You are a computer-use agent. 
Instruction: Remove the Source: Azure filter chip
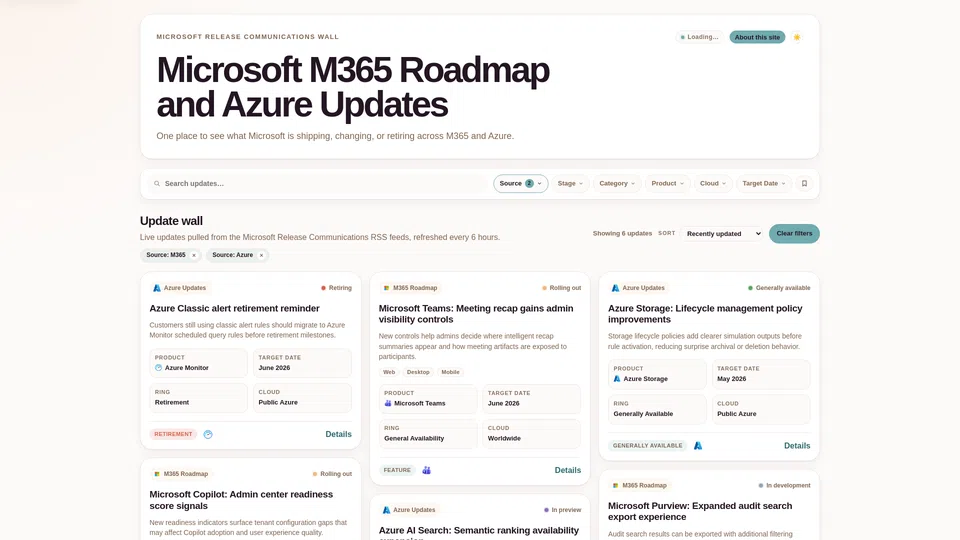pos(261,255)
